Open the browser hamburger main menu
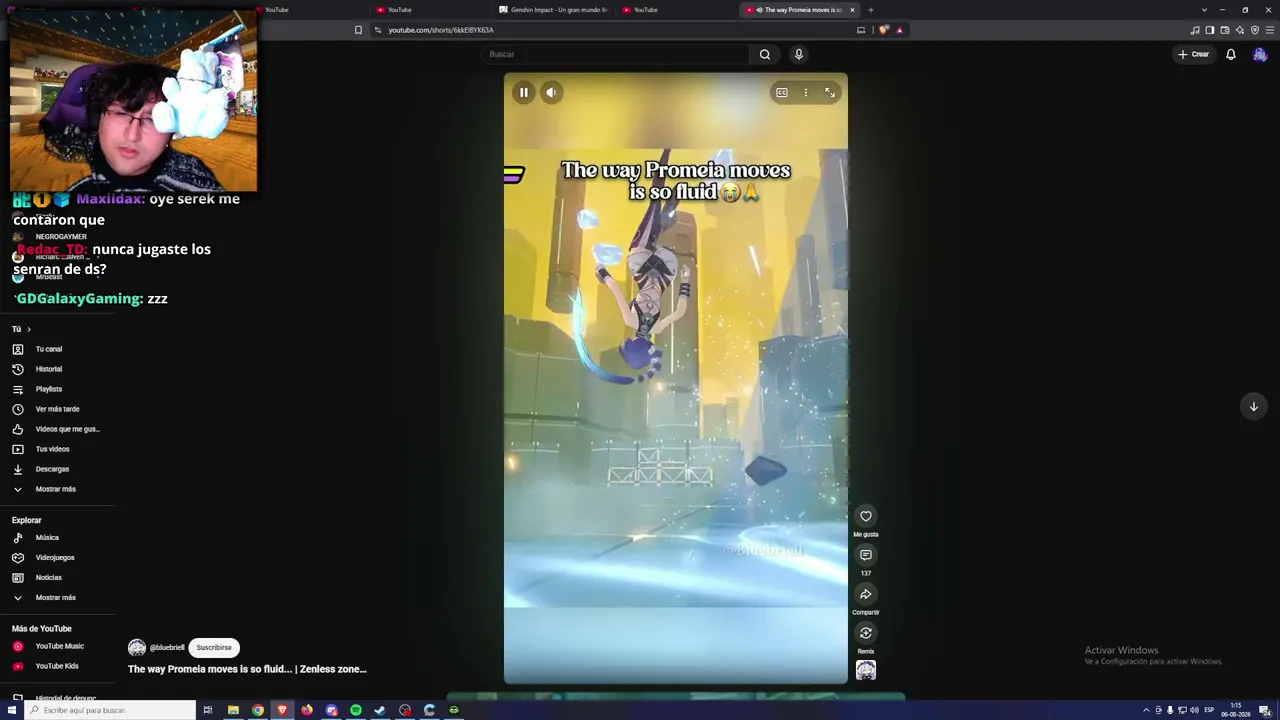 click(x=1270, y=30)
